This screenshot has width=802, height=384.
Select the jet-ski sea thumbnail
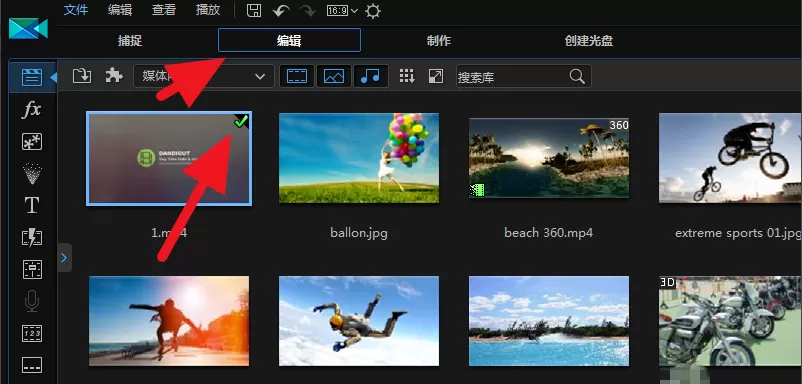pyautogui.click(x=549, y=321)
